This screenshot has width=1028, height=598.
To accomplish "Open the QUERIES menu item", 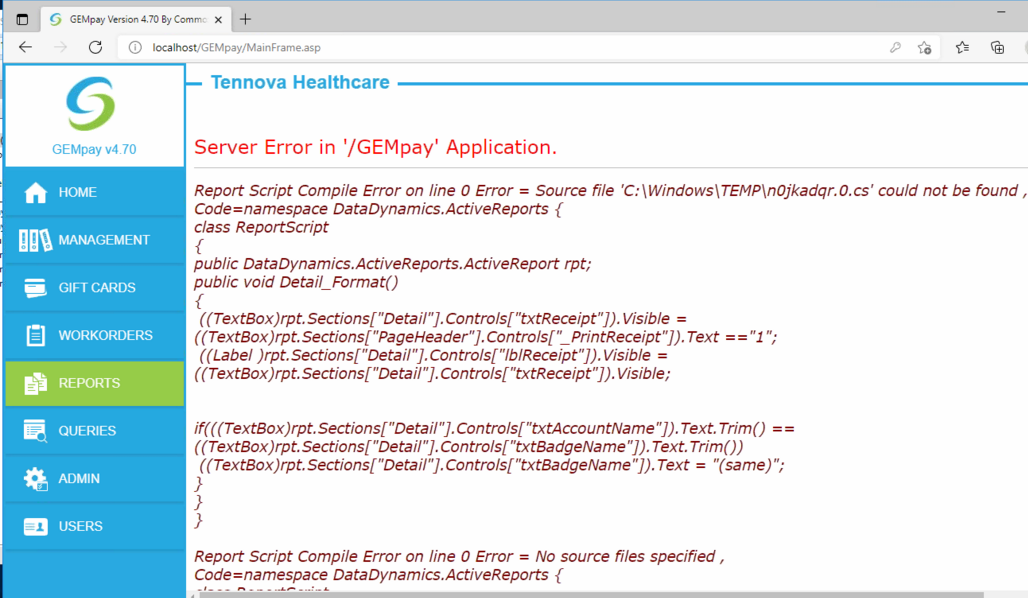I will 94,431.
